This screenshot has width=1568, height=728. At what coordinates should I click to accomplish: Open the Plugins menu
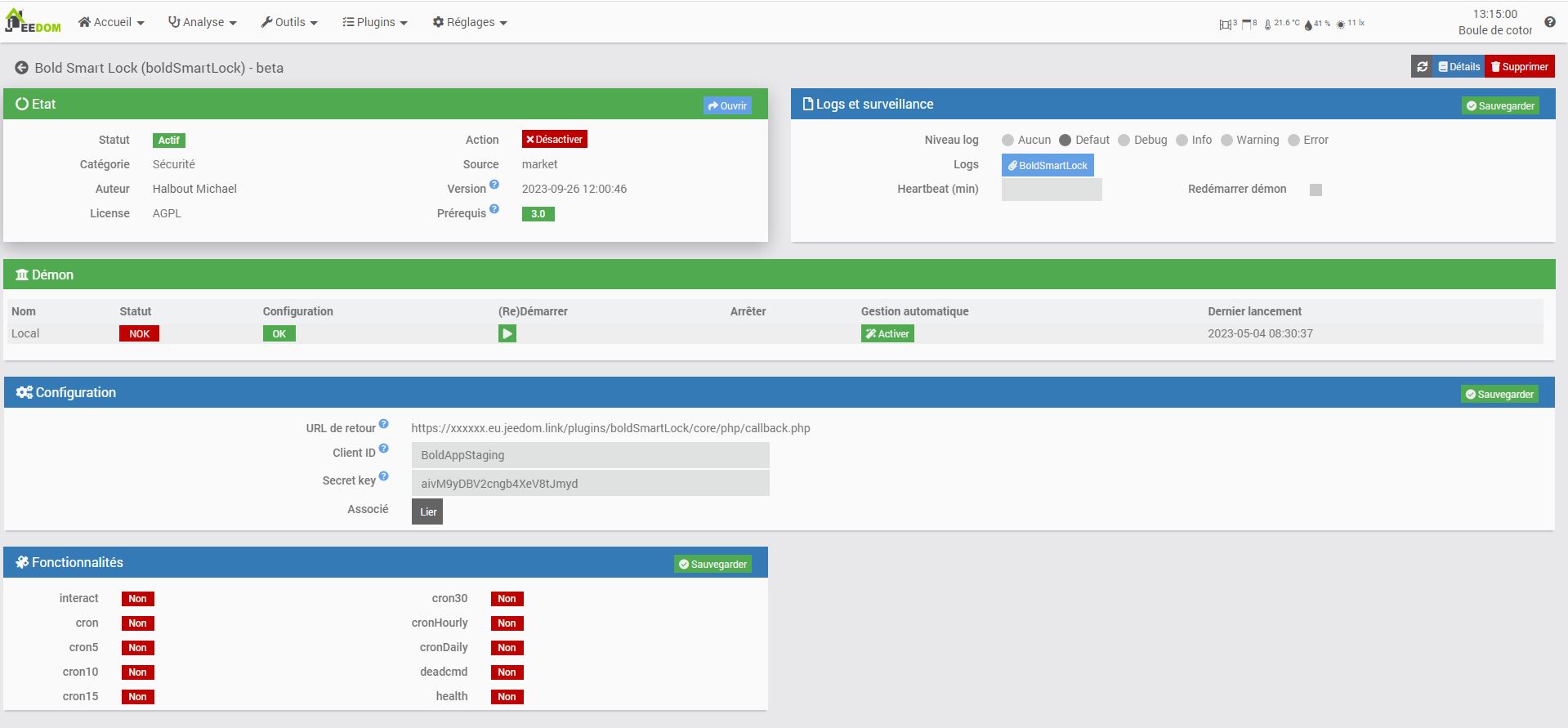pos(374,22)
